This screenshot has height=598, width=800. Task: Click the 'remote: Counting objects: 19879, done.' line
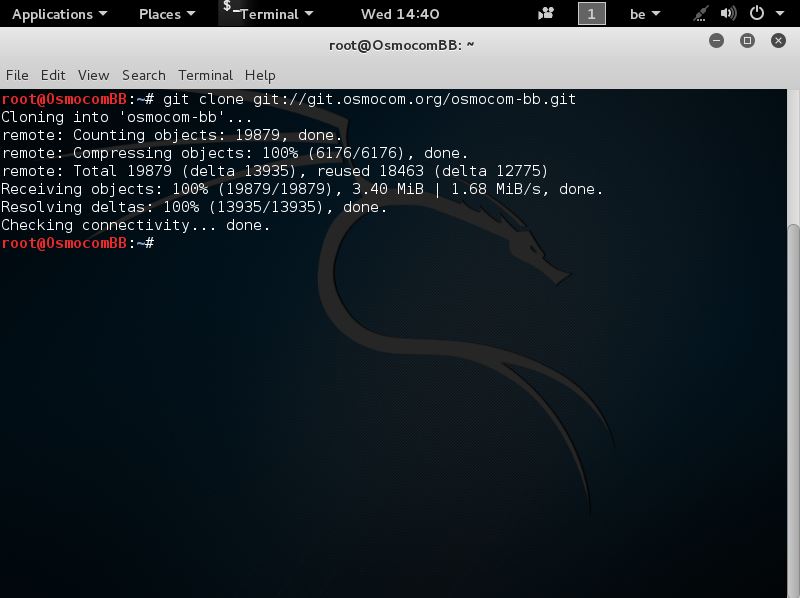pyautogui.click(x=171, y=135)
